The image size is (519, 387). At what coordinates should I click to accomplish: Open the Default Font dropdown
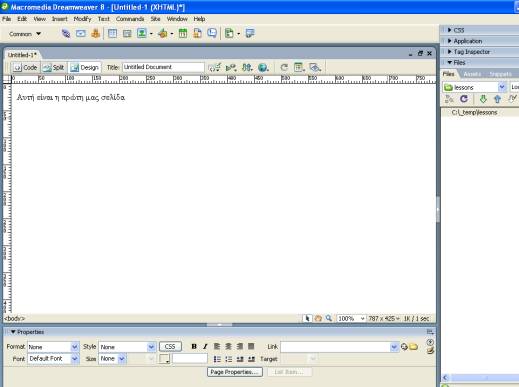(x=53, y=359)
